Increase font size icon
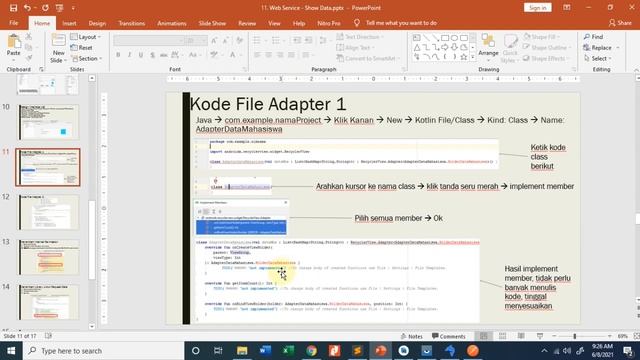 coord(214,40)
